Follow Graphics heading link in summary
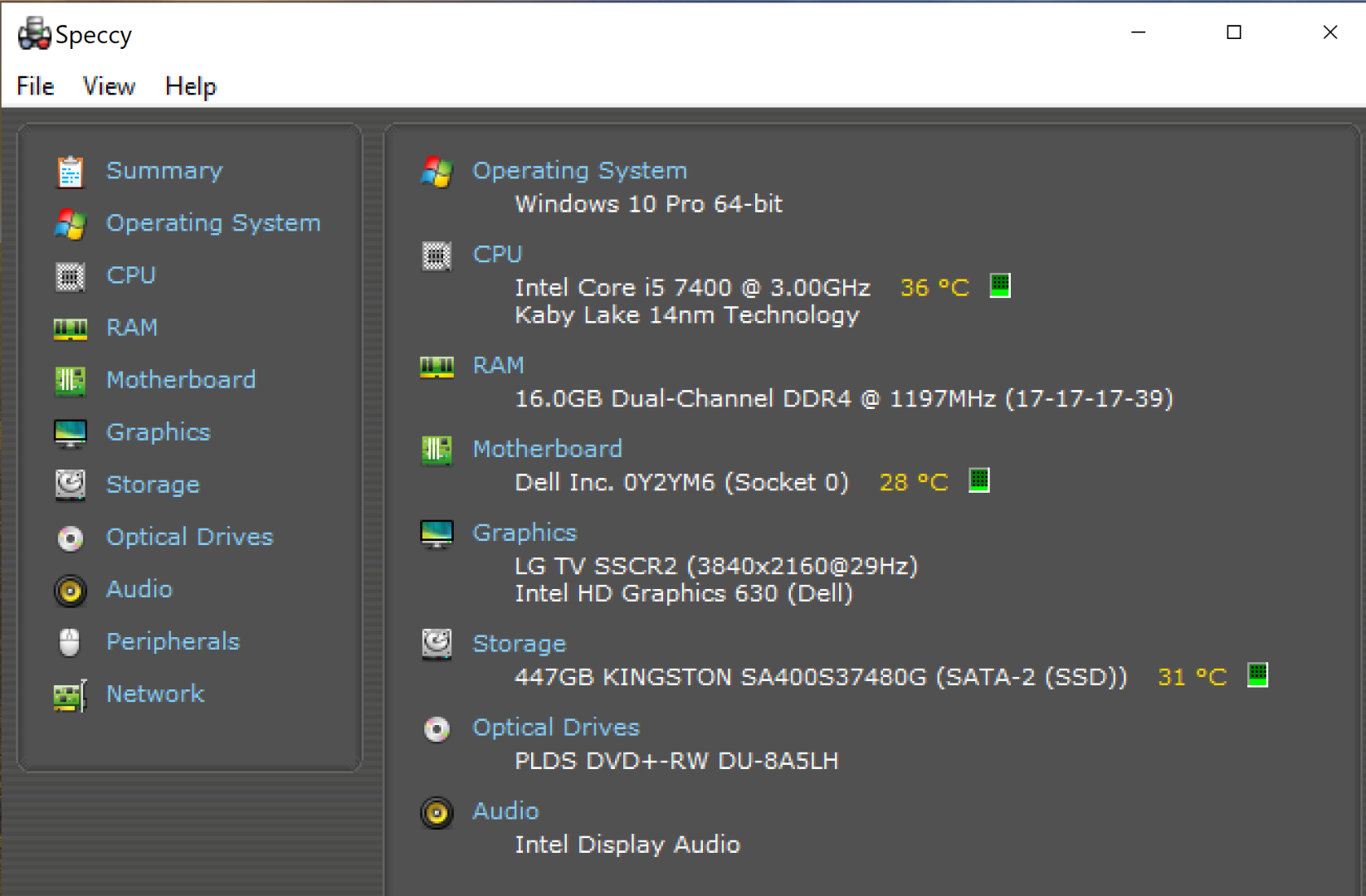 pos(524,533)
